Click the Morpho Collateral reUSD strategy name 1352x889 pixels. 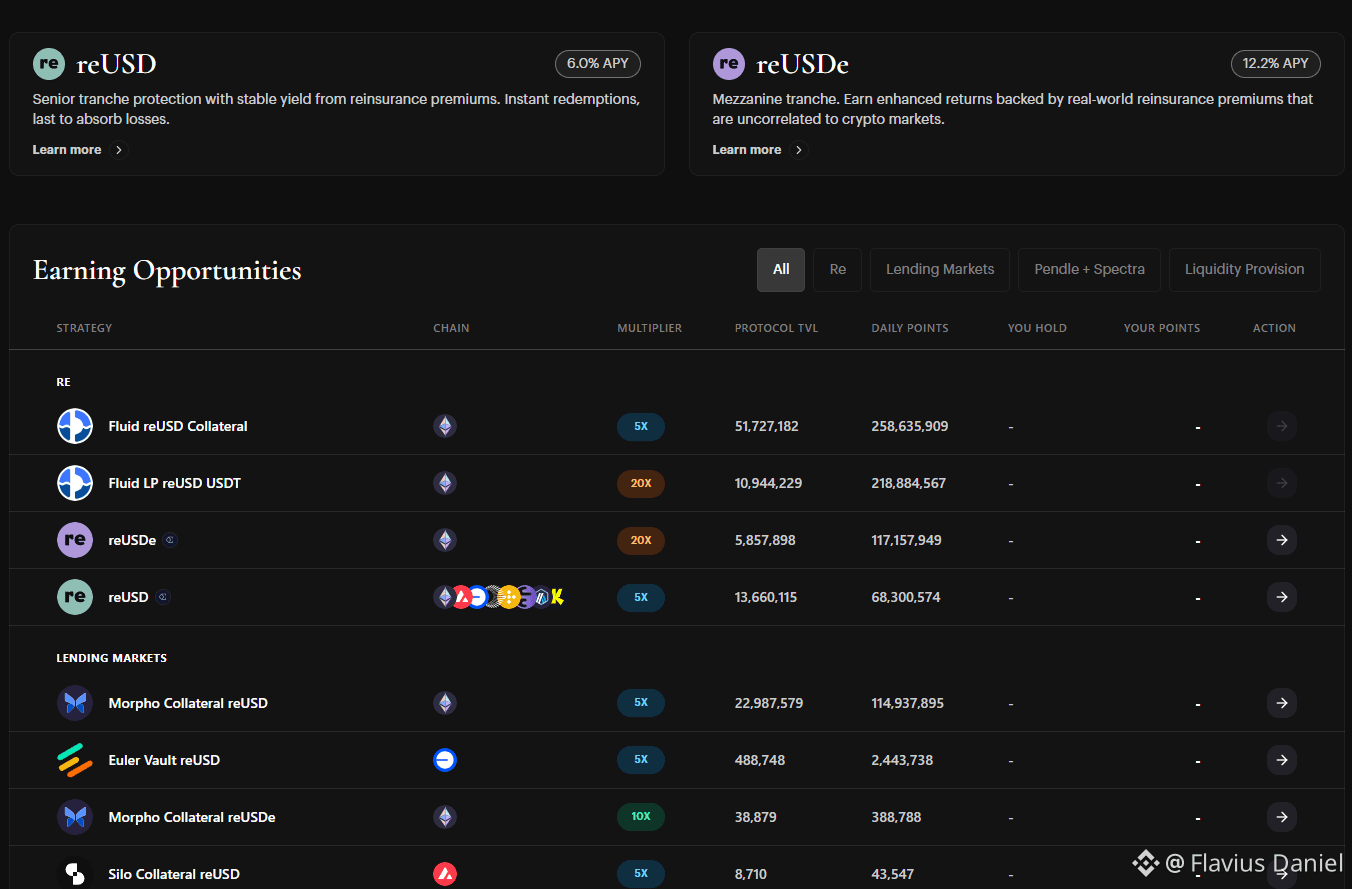point(188,703)
